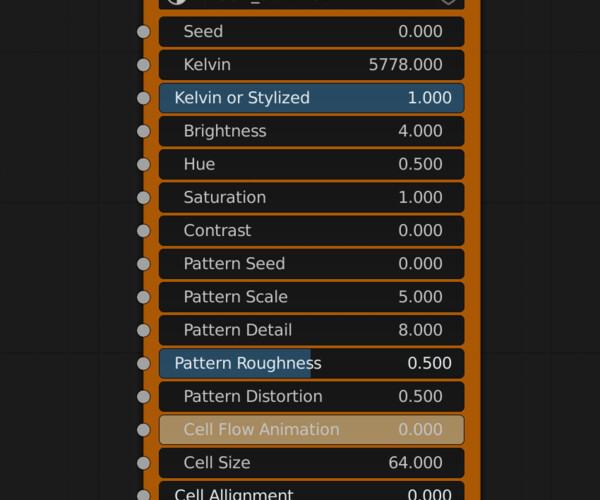Click the Seed value field
Screen dimensions: 600x500
tap(311, 32)
